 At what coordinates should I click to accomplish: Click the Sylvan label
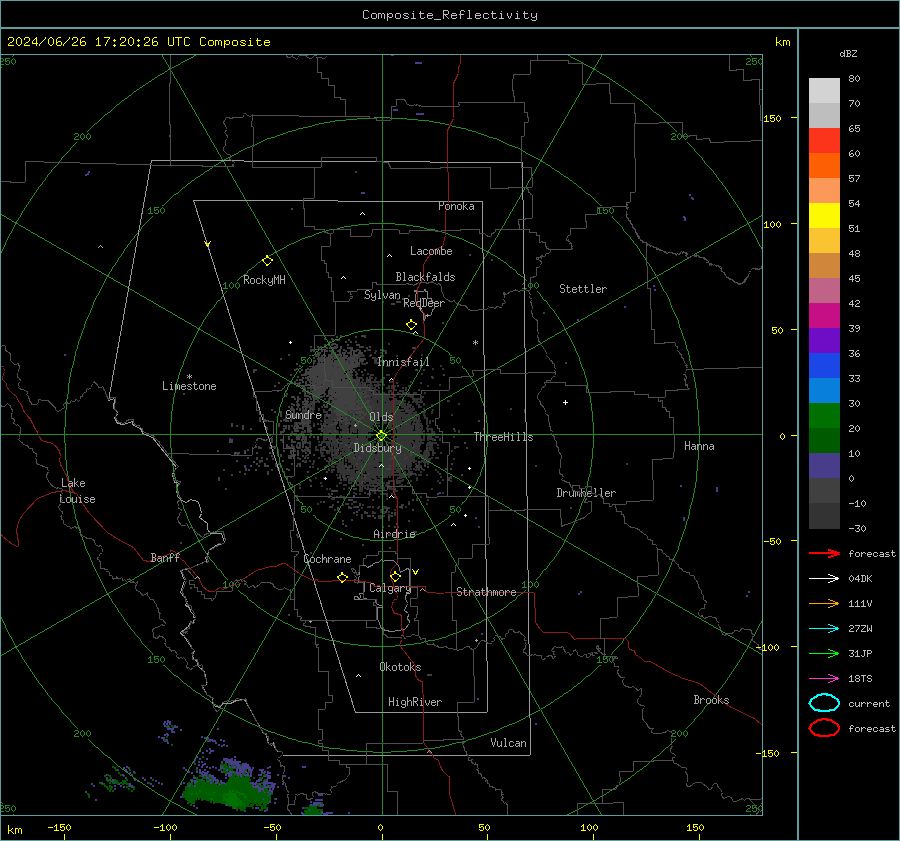pos(382,295)
